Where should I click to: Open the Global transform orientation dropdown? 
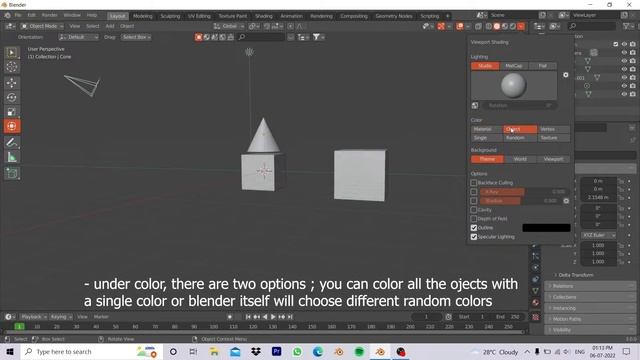229,26
